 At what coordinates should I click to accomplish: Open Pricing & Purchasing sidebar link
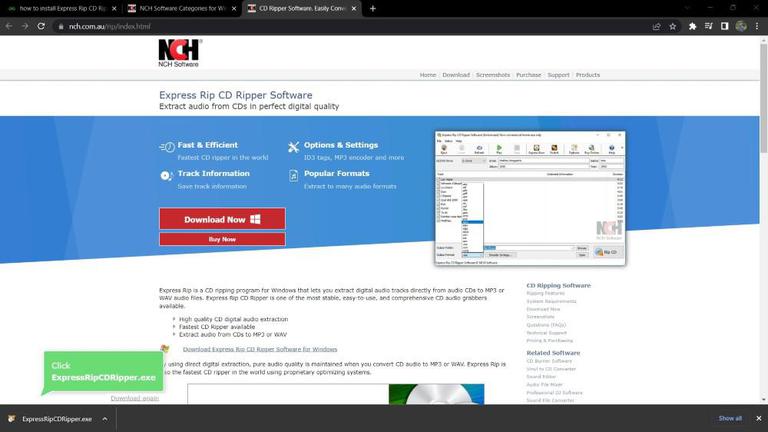550,340
